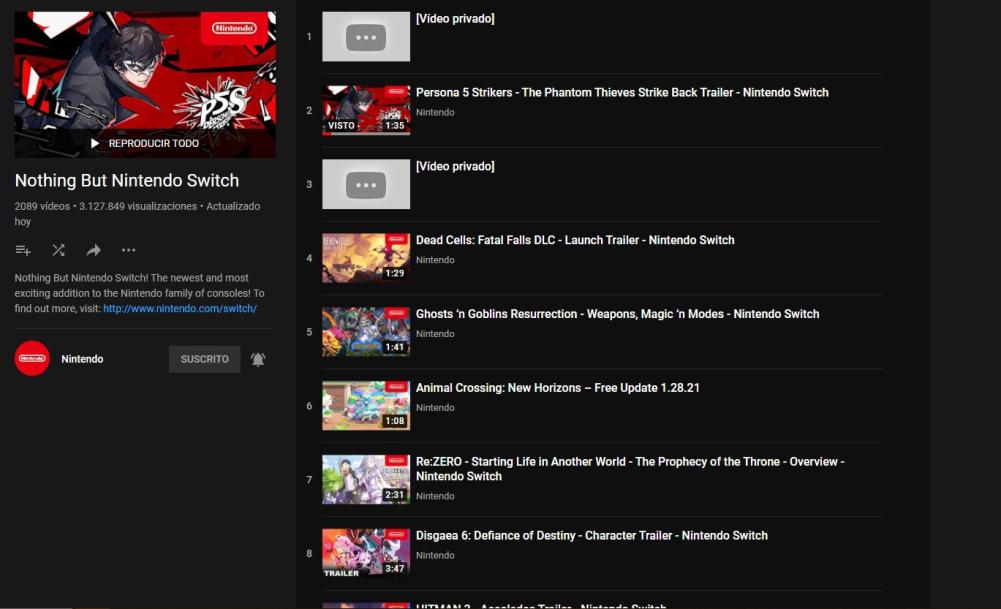The height and width of the screenshot is (609, 1001).
Task: Click Nintendo channel name under Dead Cells
Action: tap(435, 260)
